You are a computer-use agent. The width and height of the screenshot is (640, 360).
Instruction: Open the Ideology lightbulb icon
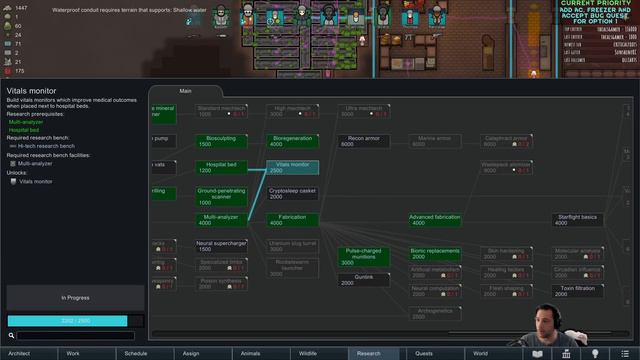pos(595,353)
